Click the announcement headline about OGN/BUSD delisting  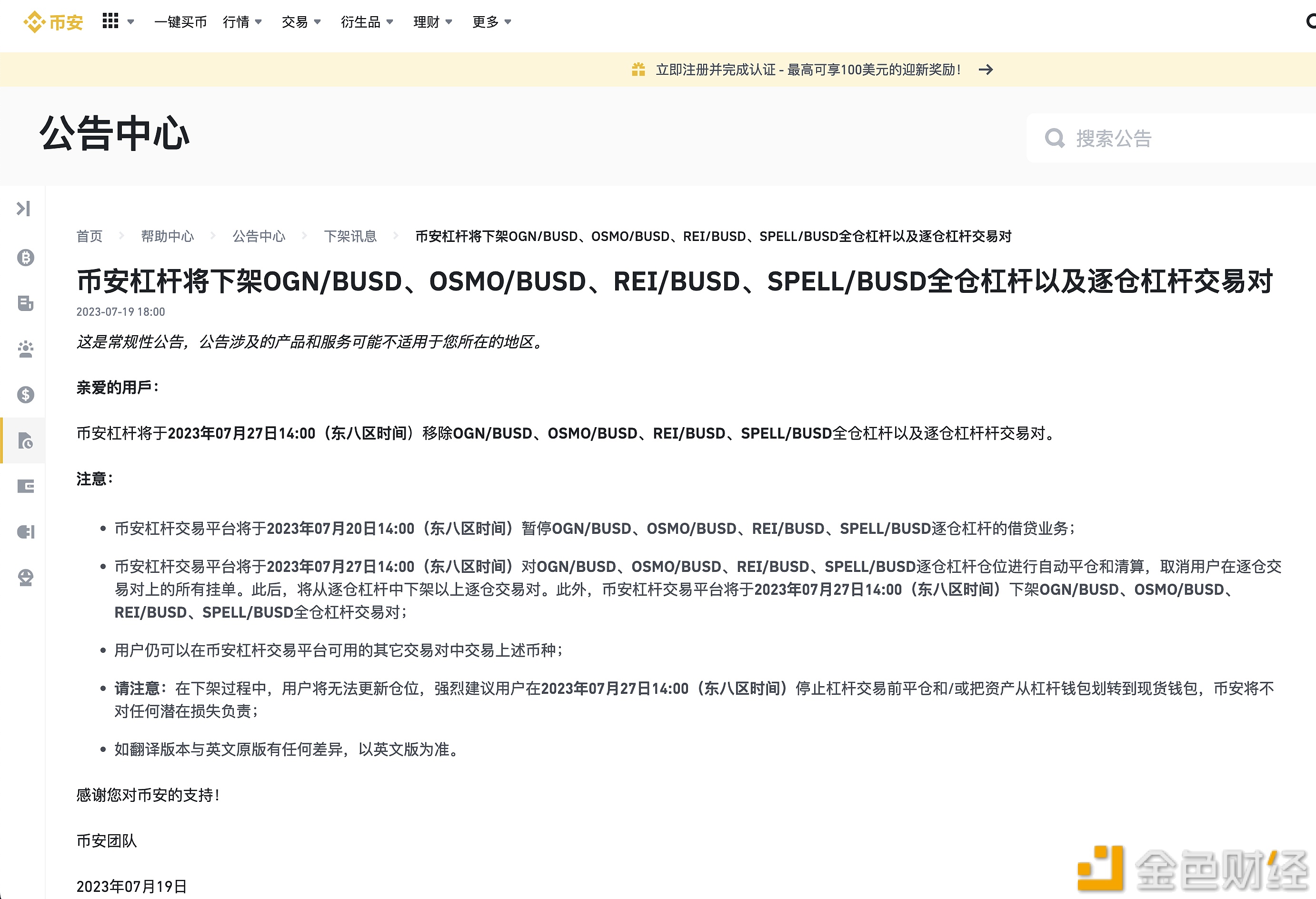point(675,281)
